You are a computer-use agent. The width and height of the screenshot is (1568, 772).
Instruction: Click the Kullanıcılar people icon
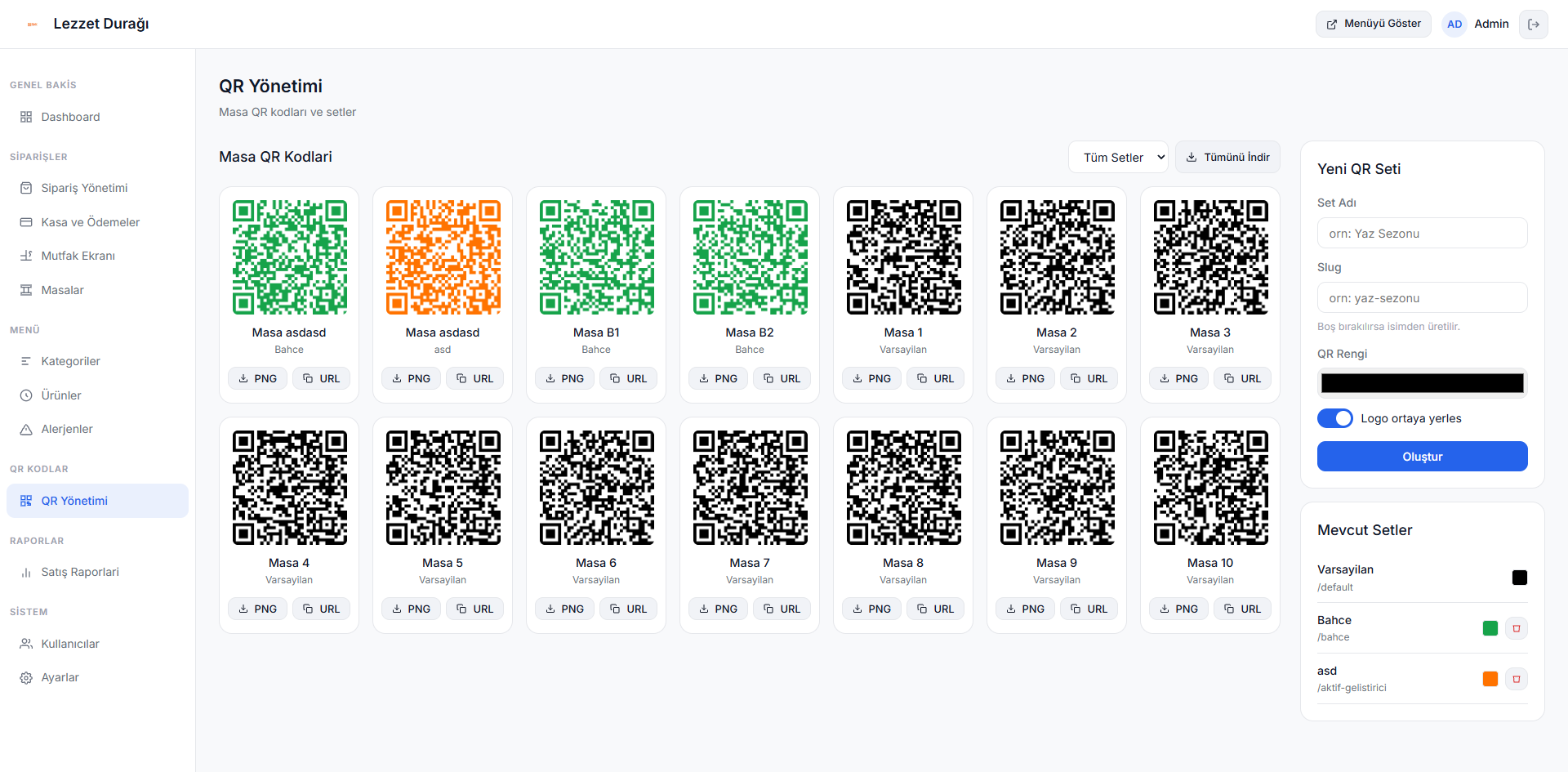[x=26, y=644]
